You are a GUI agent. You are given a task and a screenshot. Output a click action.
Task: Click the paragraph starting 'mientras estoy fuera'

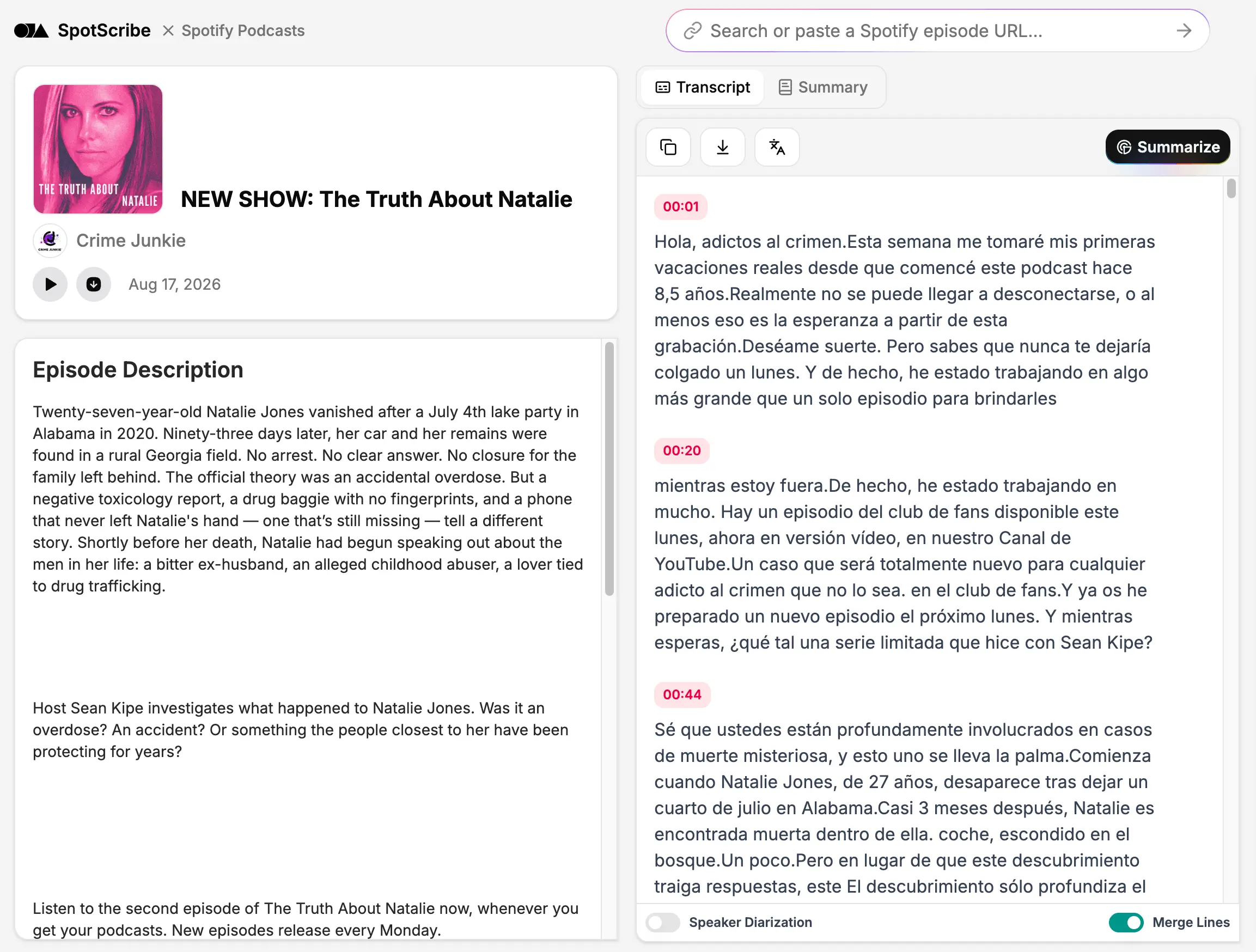pos(904,564)
